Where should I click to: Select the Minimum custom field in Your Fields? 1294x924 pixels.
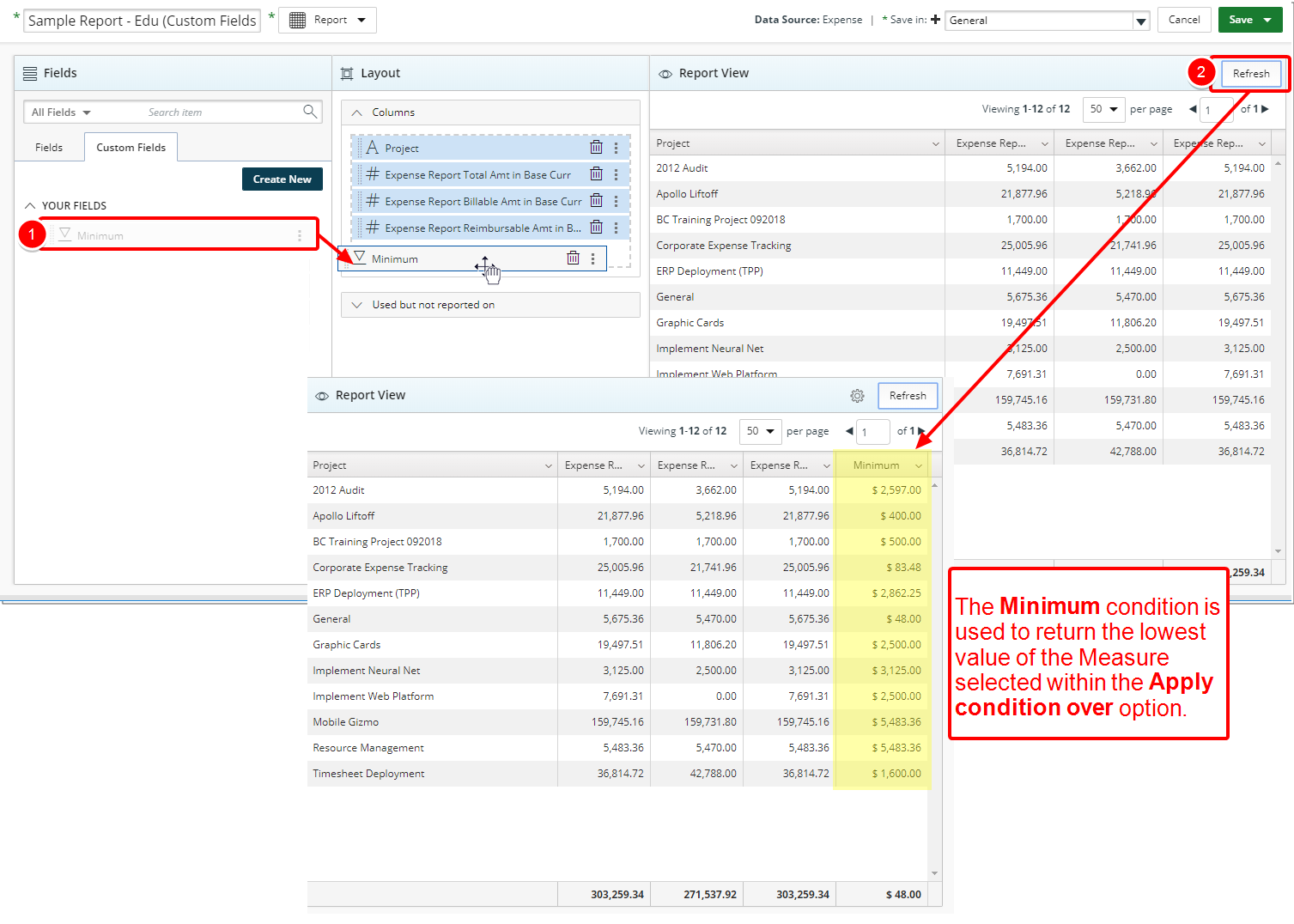pyautogui.click(x=178, y=235)
